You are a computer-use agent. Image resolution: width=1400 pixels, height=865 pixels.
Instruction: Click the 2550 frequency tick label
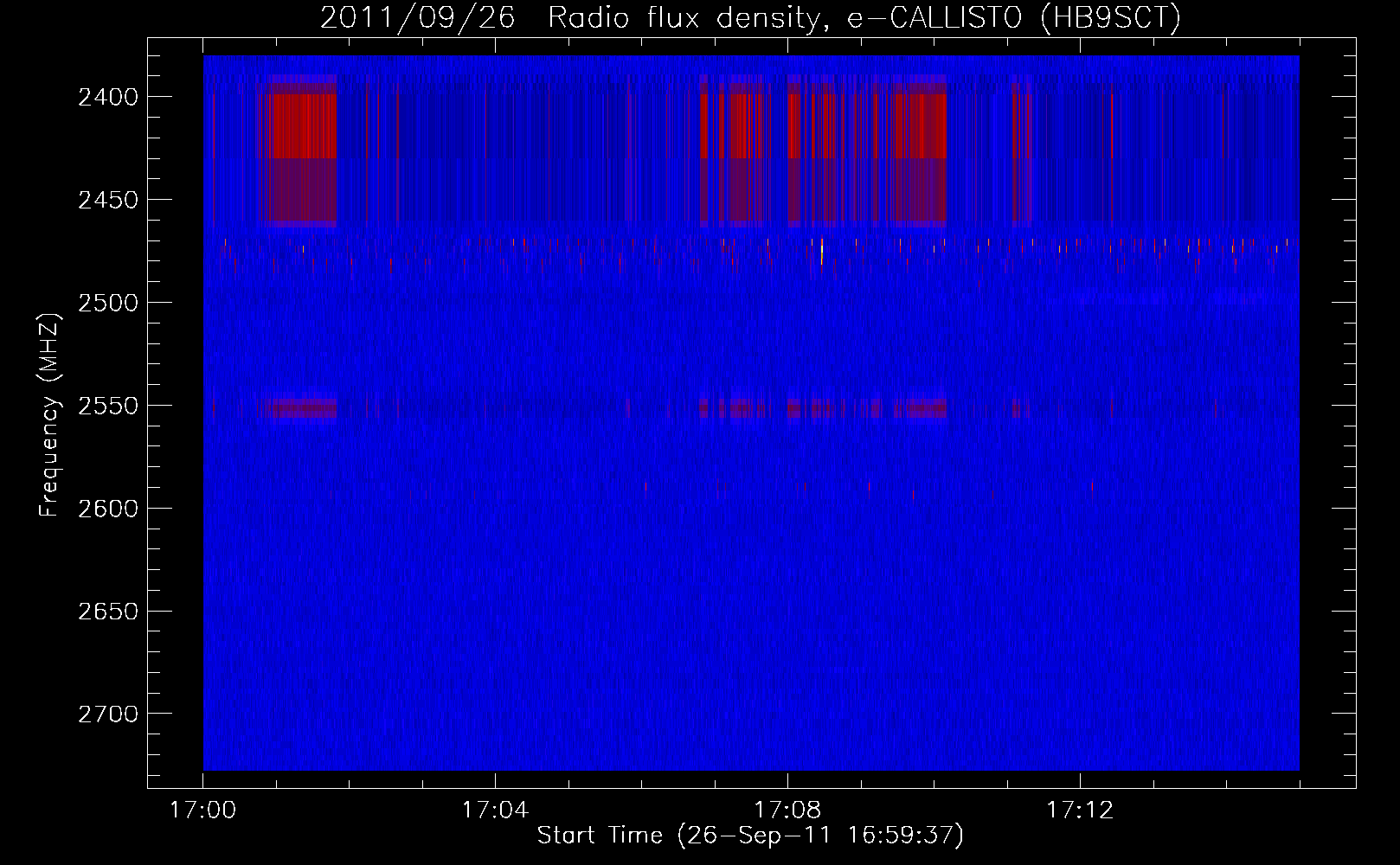[107, 406]
